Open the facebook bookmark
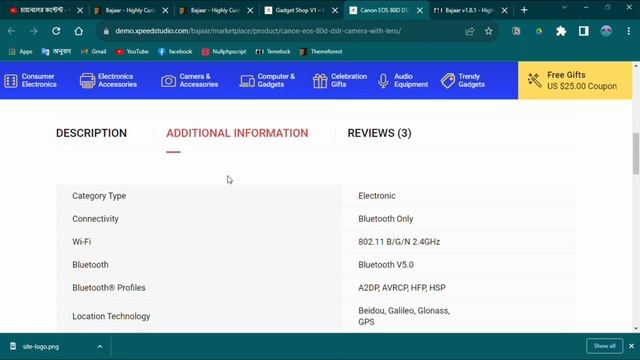This screenshot has height=360, width=640. (175, 52)
